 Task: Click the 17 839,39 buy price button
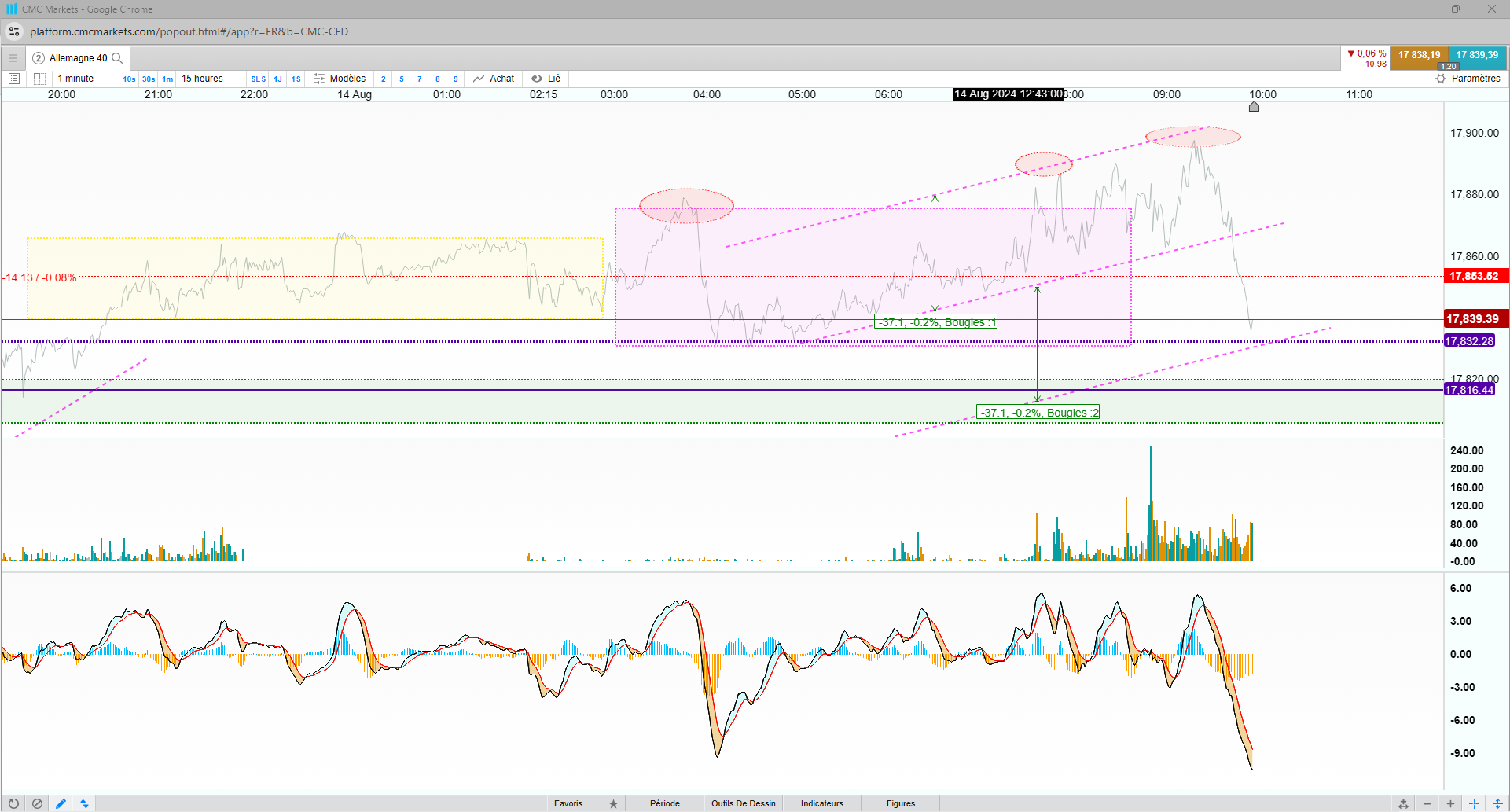pyautogui.click(x=1477, y=55)
